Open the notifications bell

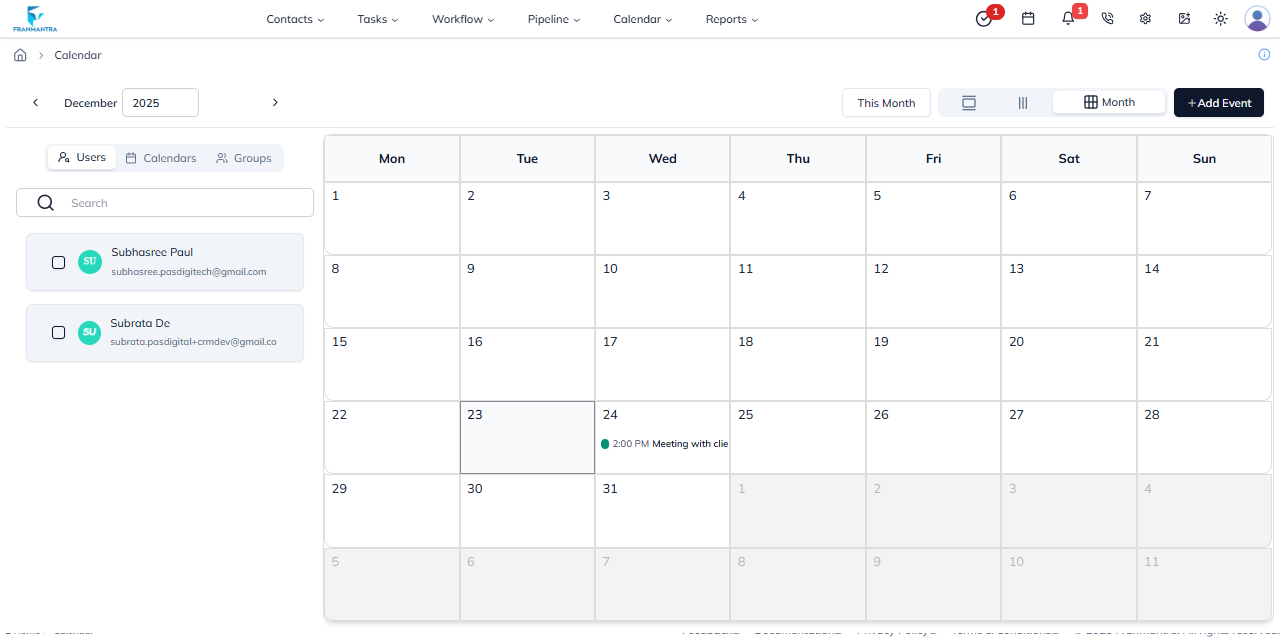click(1068, 19)
